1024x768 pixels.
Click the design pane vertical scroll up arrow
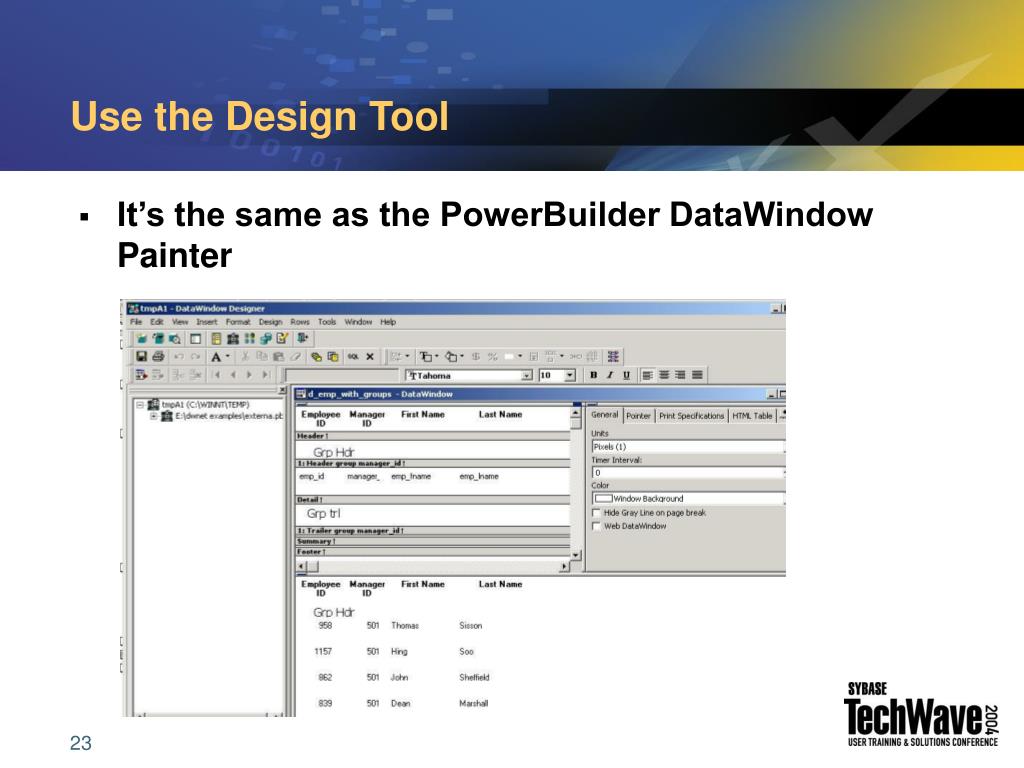[x=575, y=413]
